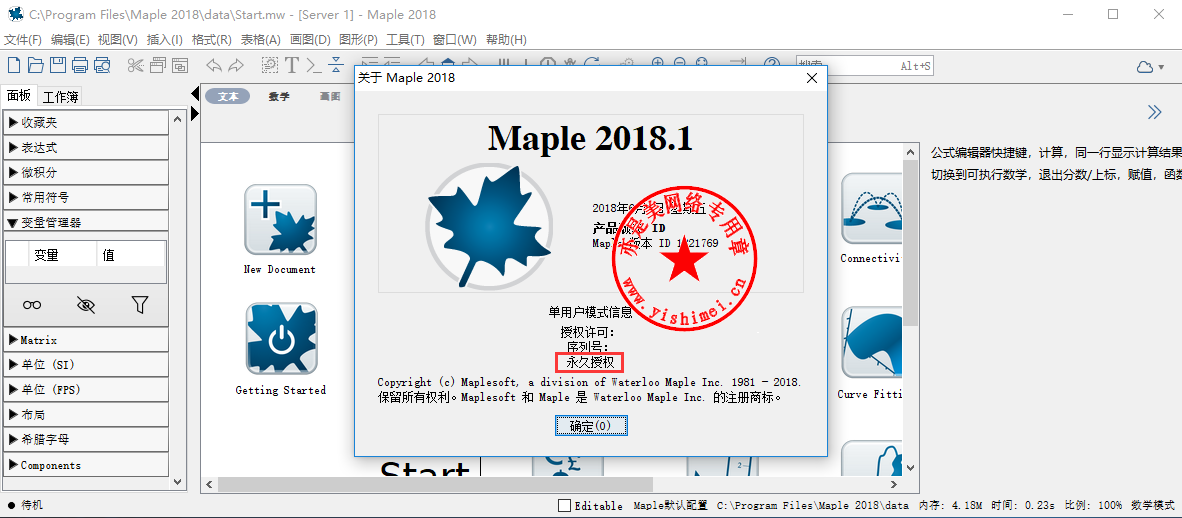Click 确定(O) in the About dialog
1182x518 pixels.
point(591,426)
